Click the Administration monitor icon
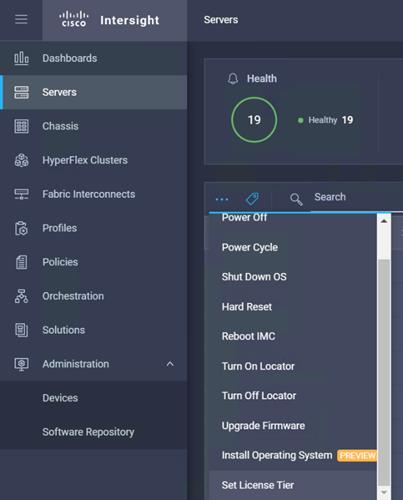This screenshot has height=500, width=403. 21,364
